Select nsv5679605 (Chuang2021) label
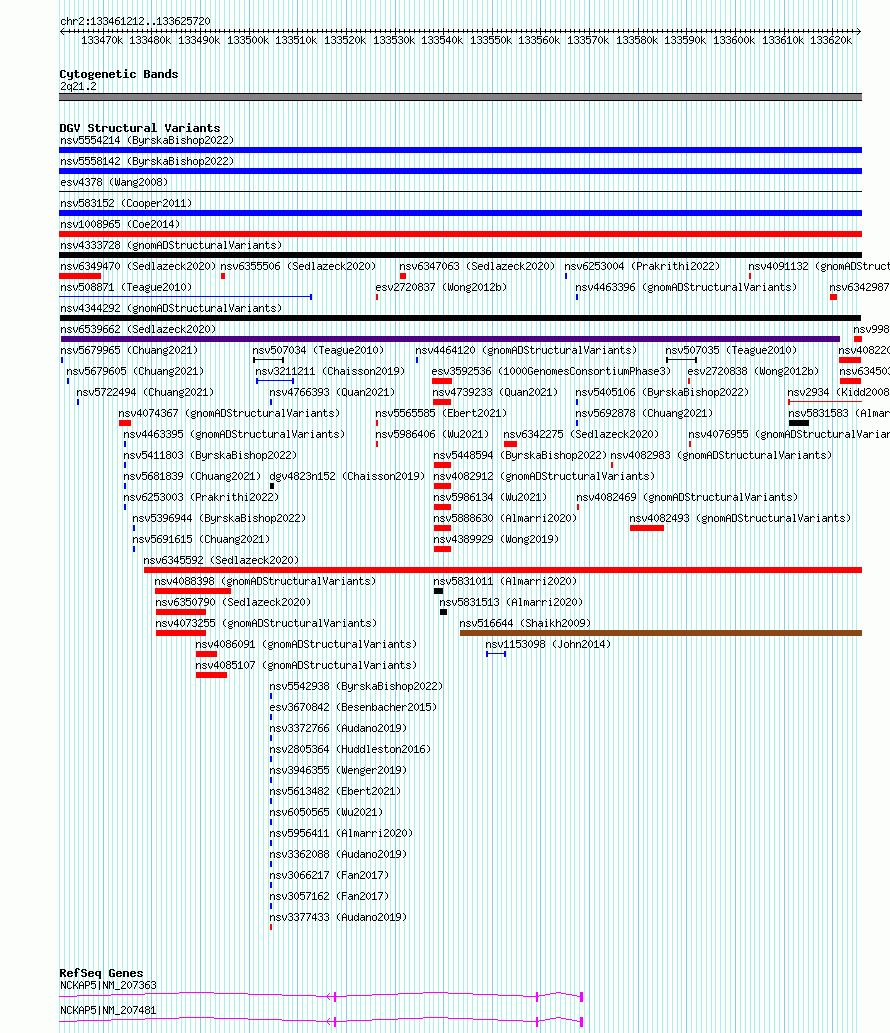Viewport: 890px width, 1033px height. coord(135,372)
